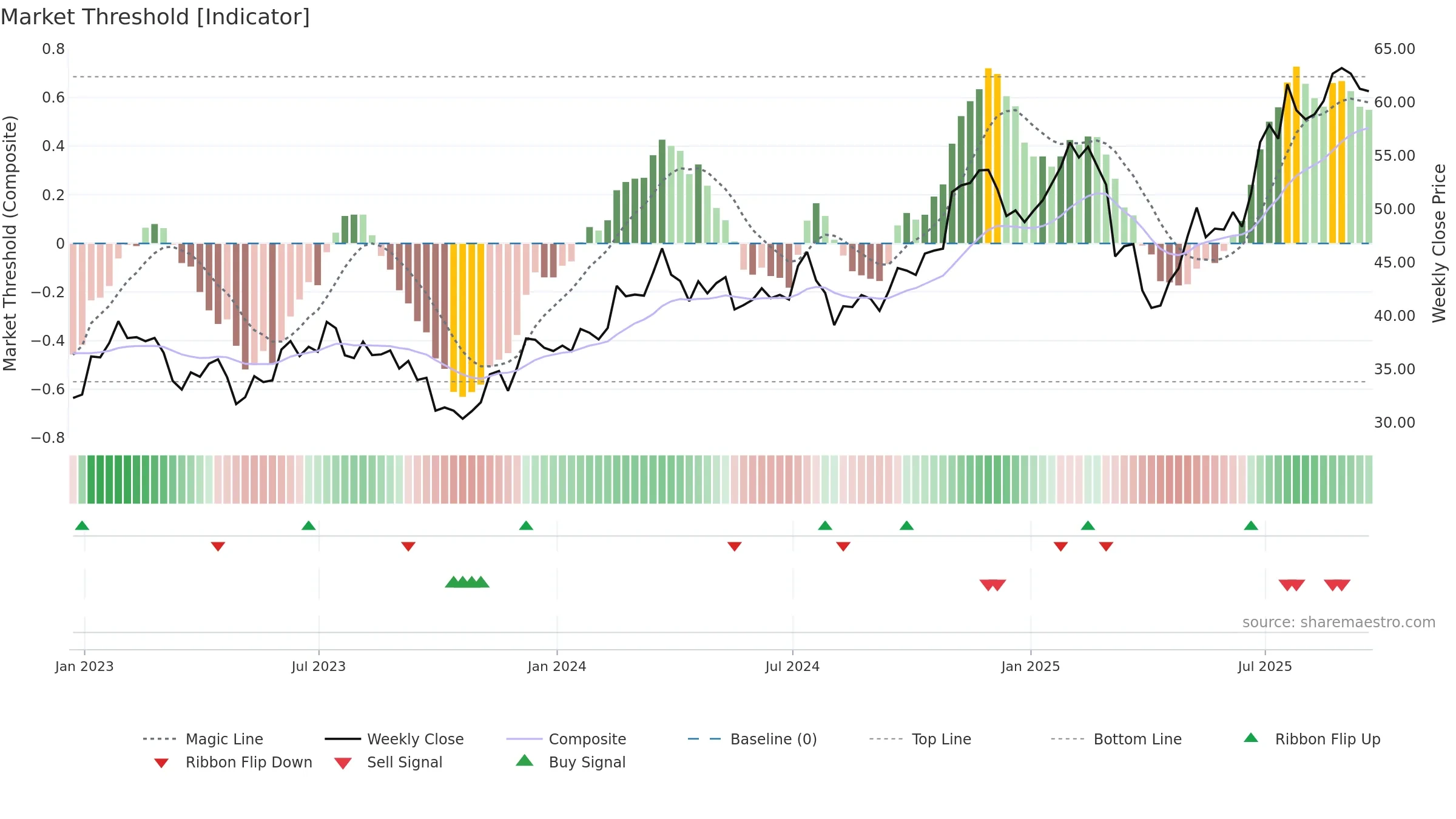Toggle the Magic Line legend entry
This screenshot has height=819, width=1456.
click(203, 739)
